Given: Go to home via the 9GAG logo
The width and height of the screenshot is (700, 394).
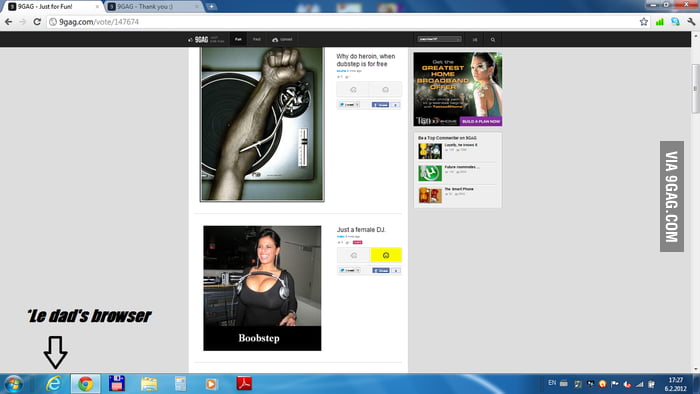Looking at the screenshot, I should pyautogui.click(x=201, y=40).
